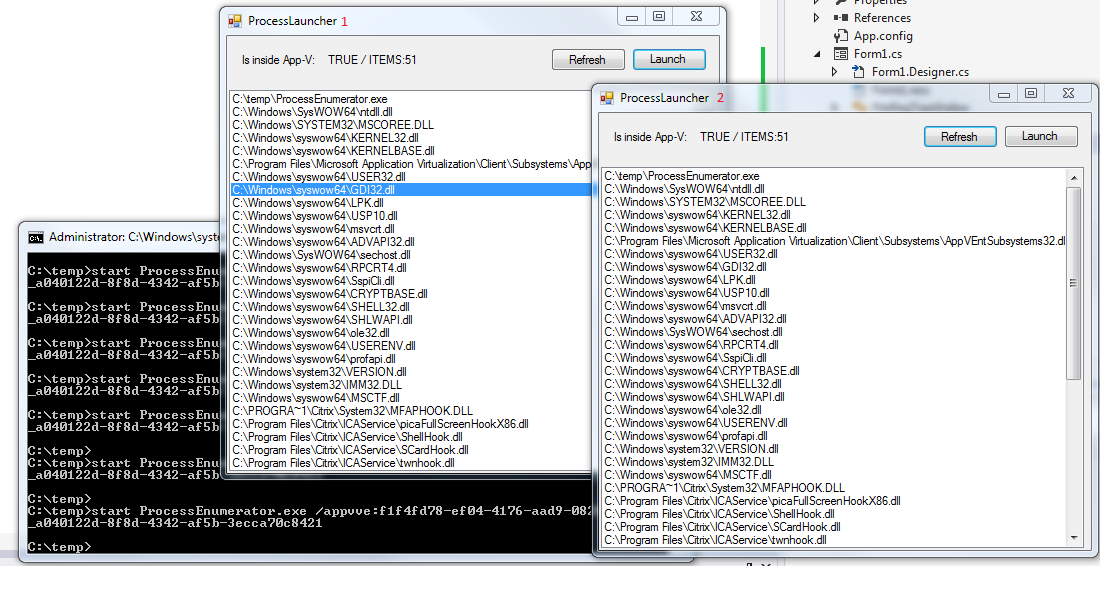1100x614 pixels.
Task: Click the ProcessLauncher 1 window title icon
Action: (x=236, y=21)
